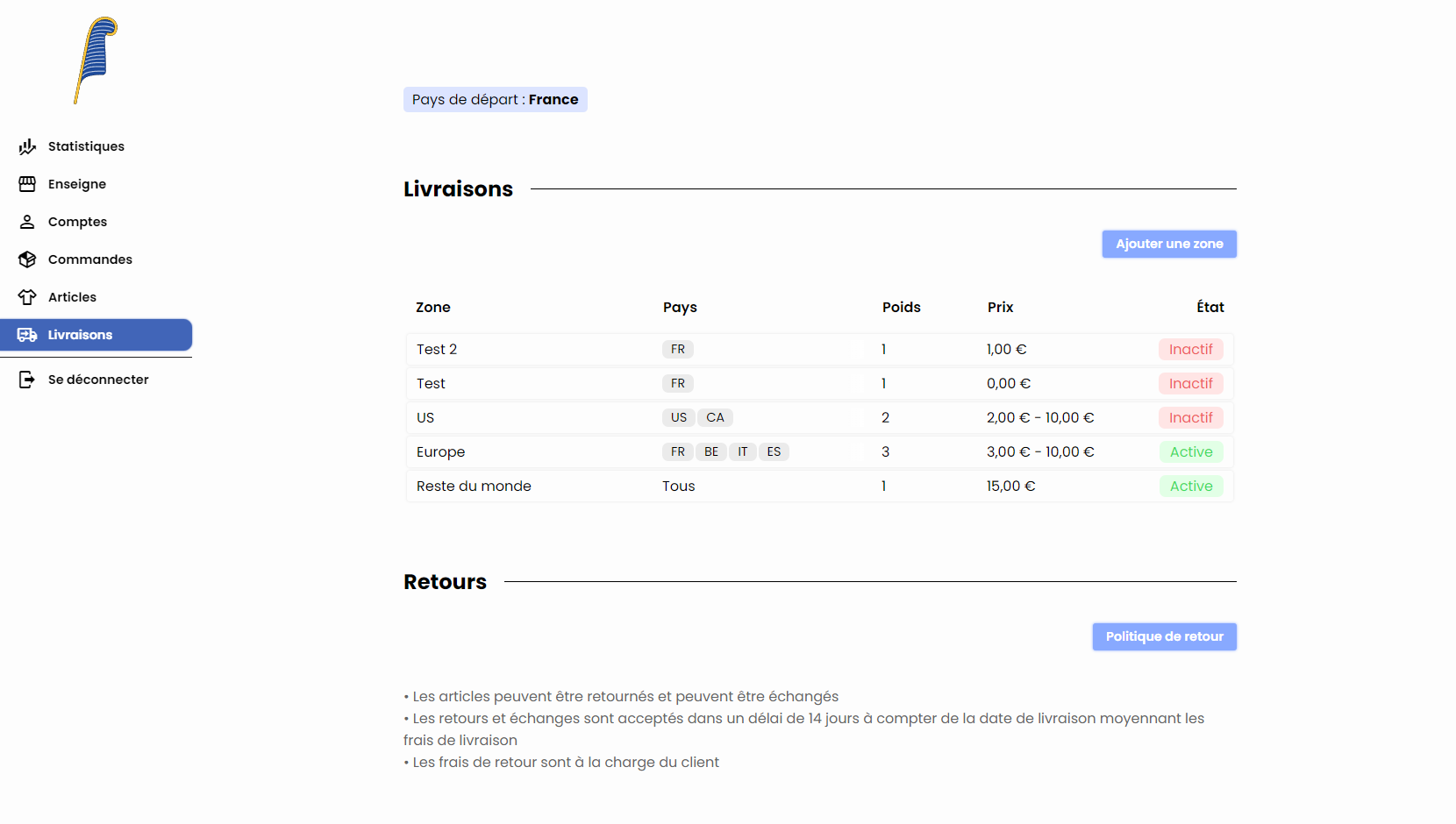Image resolution: width=1456 pixels, height=824 pixels.
Task: Open the Enseigne section via its storefront icon
Action: pyautogui.click(x=27, y=184)
